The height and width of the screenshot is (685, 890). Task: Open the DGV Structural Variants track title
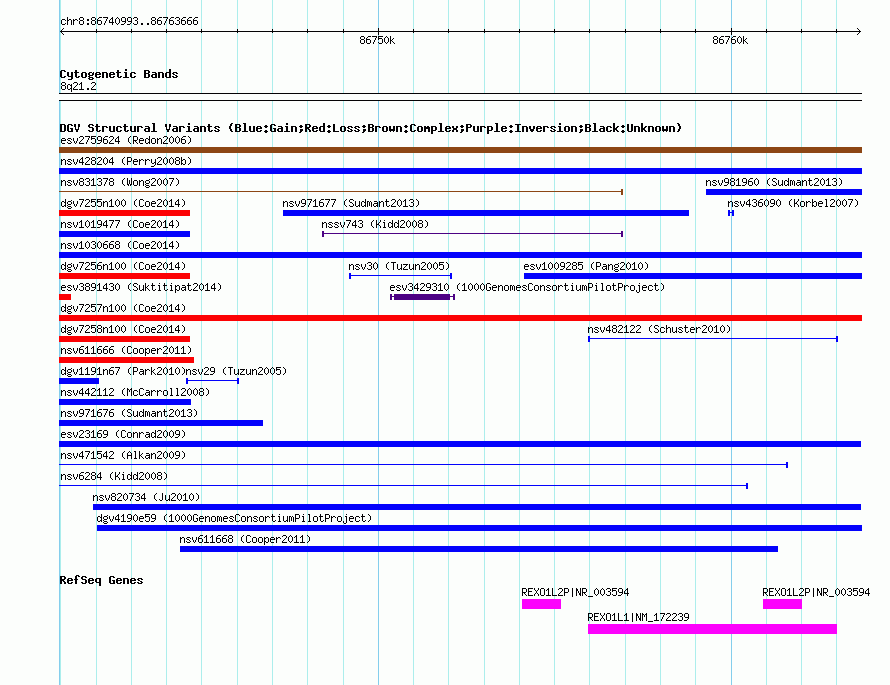pos(370,128)
